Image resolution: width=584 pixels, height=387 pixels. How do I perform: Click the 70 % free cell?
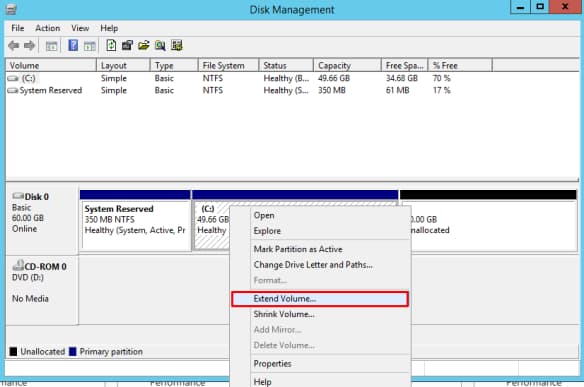[442, 79]
